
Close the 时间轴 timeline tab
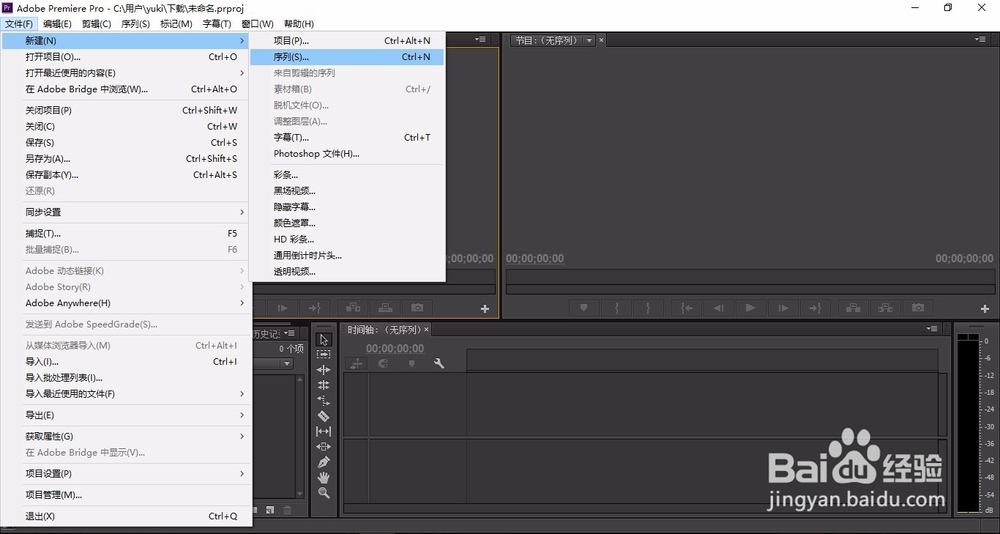pyautogui.click(x=427, y=329)
